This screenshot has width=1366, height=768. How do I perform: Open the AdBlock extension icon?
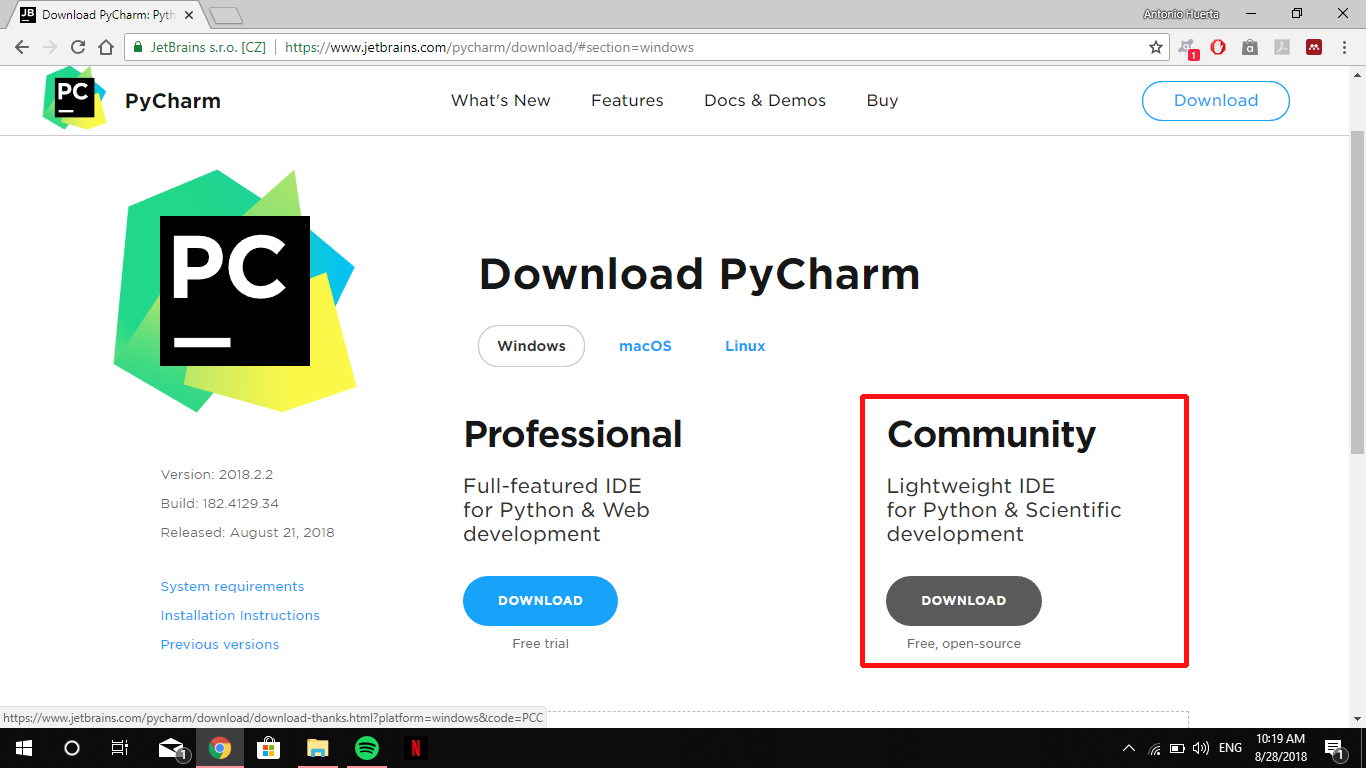1217,47
